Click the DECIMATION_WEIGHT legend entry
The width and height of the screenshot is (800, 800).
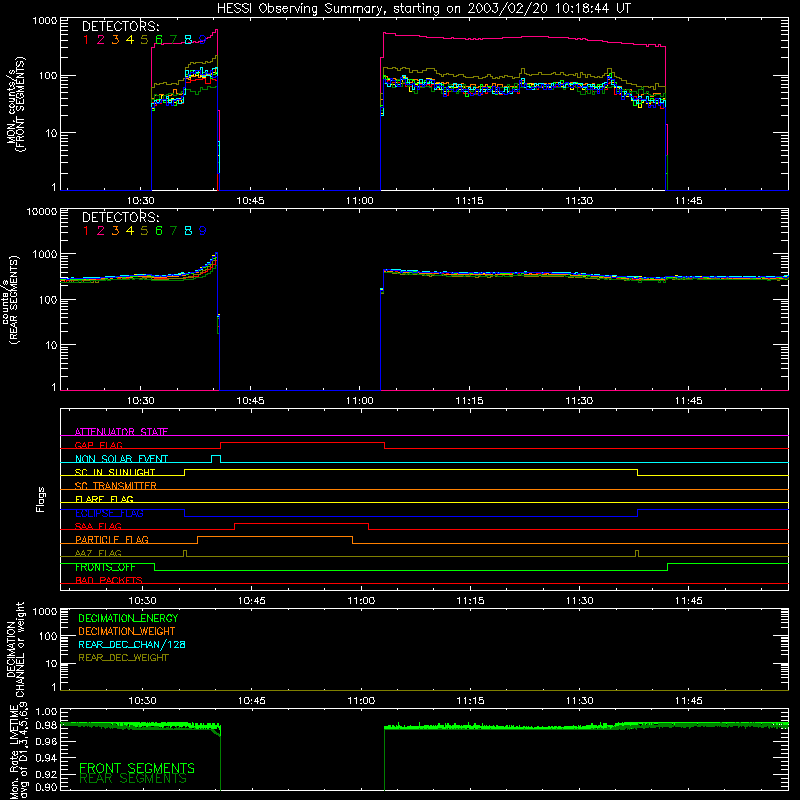point(127,631)
